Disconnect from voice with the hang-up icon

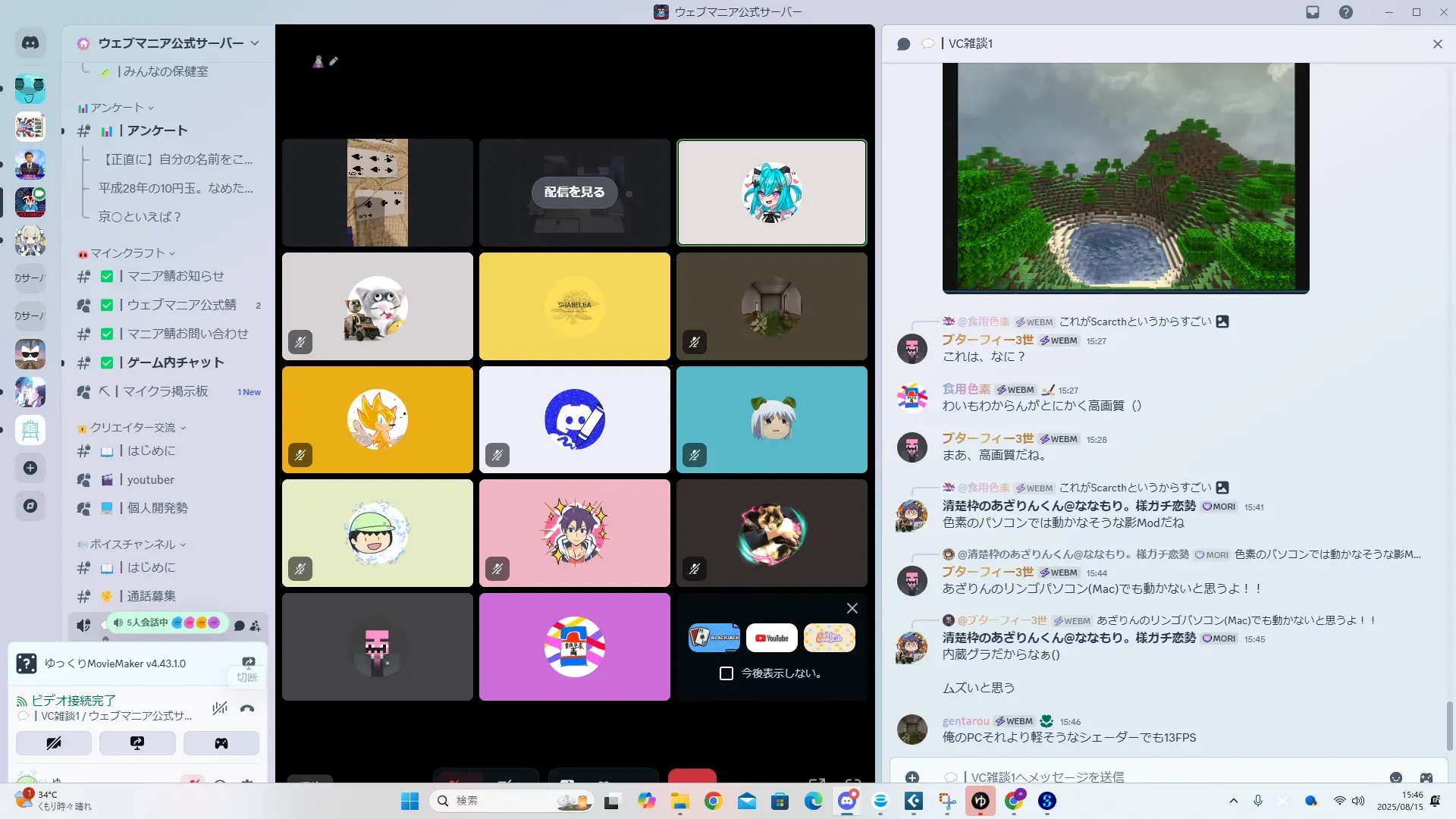(x=247, y=708)
